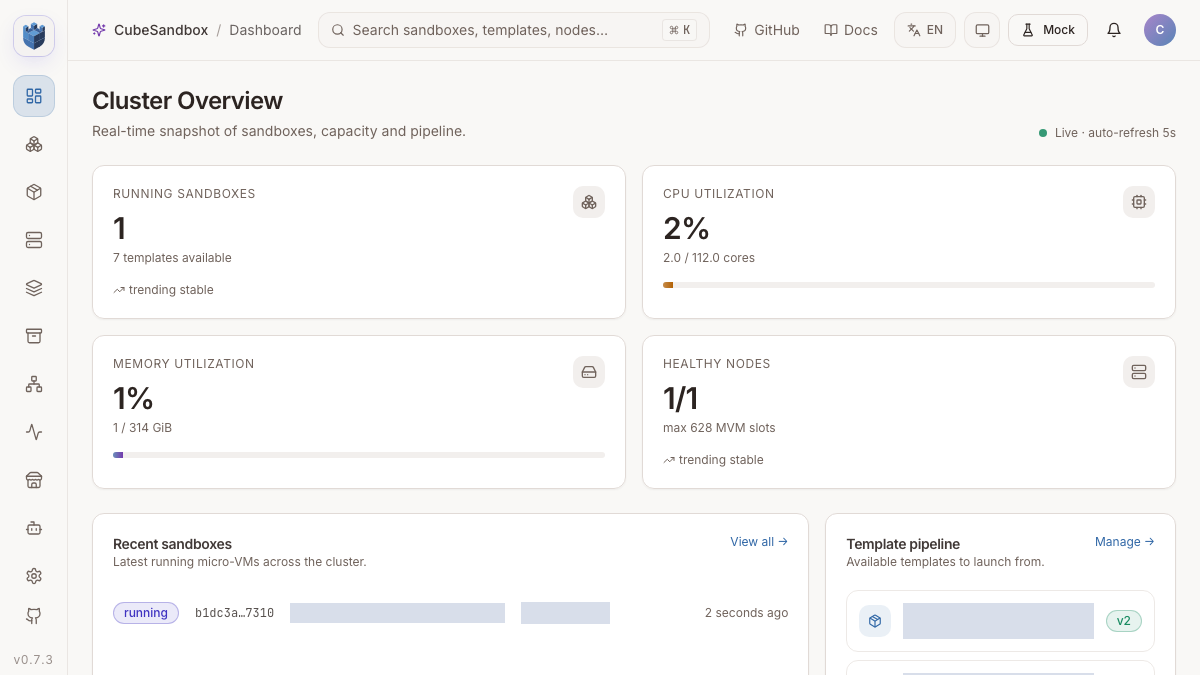Open the settings gear in sidebar
1200x675 pixels.
point(34,576)
